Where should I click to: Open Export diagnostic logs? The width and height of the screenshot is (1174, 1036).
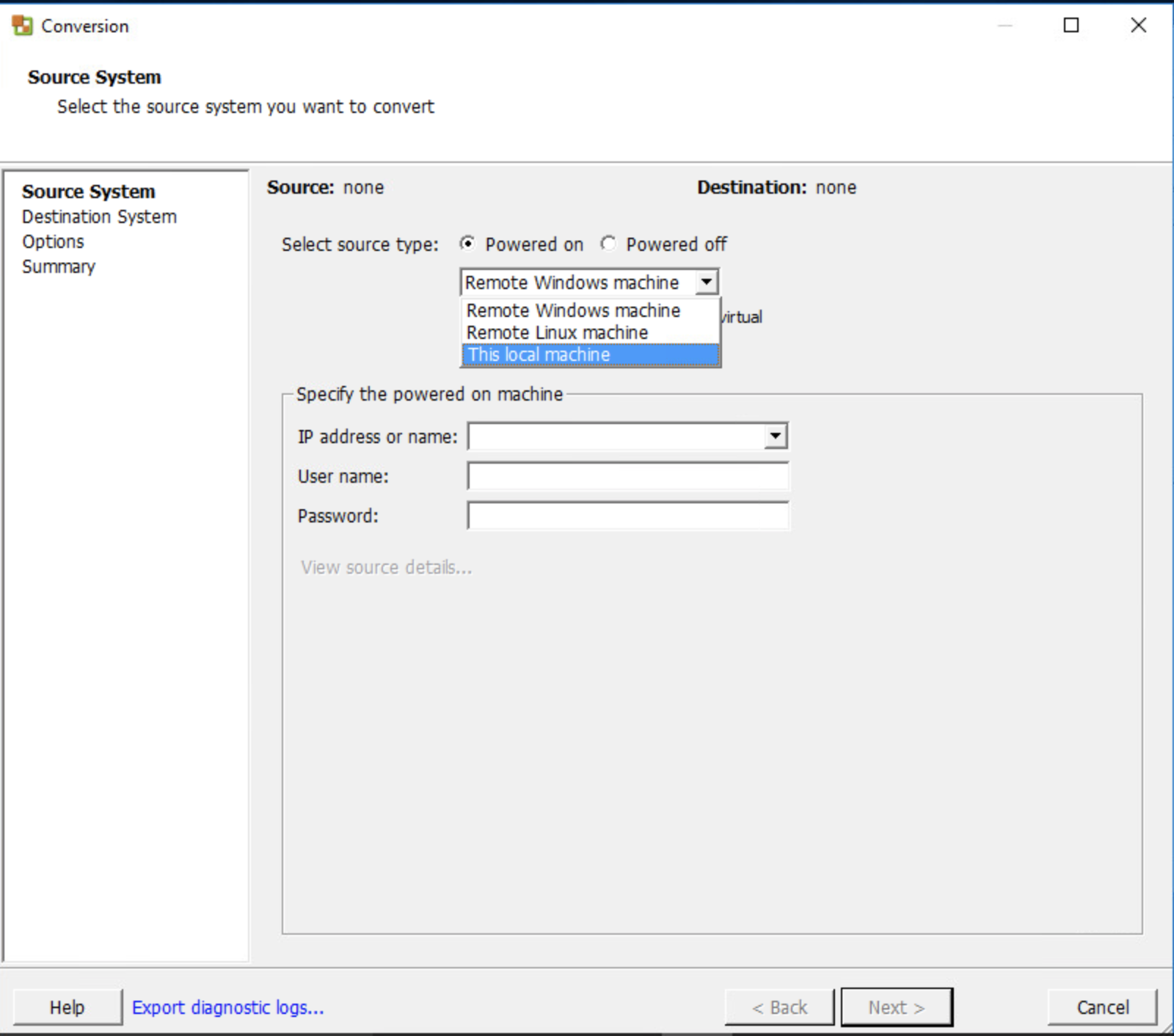(227, 1007)
